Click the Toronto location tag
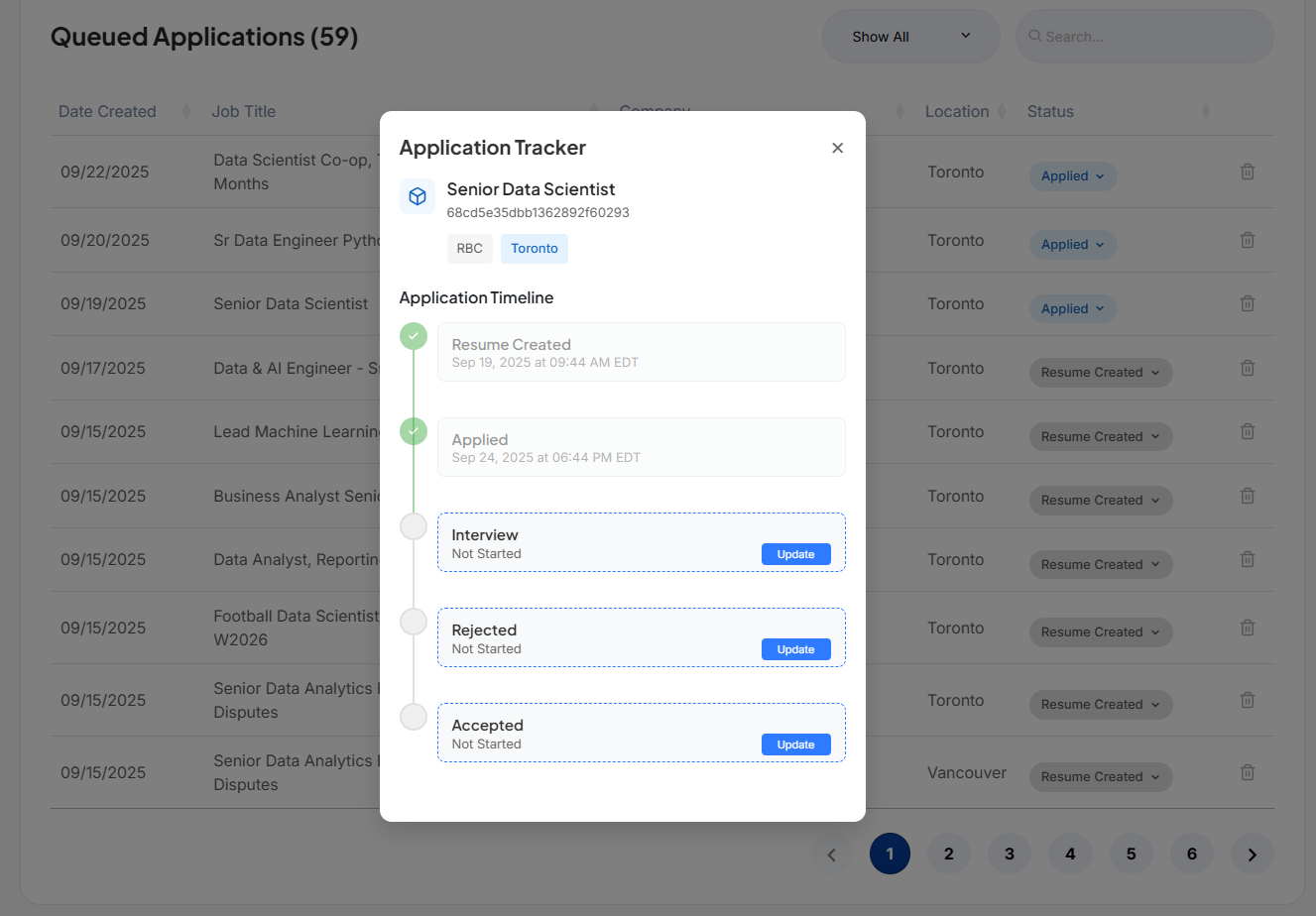The image size is (1316, 916). pos(534,249)
